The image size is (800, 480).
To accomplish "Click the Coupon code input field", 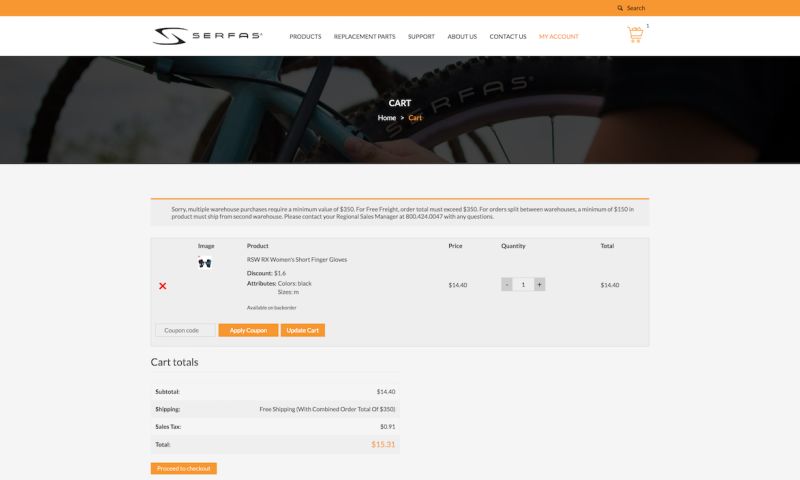I will pos(185,330).
